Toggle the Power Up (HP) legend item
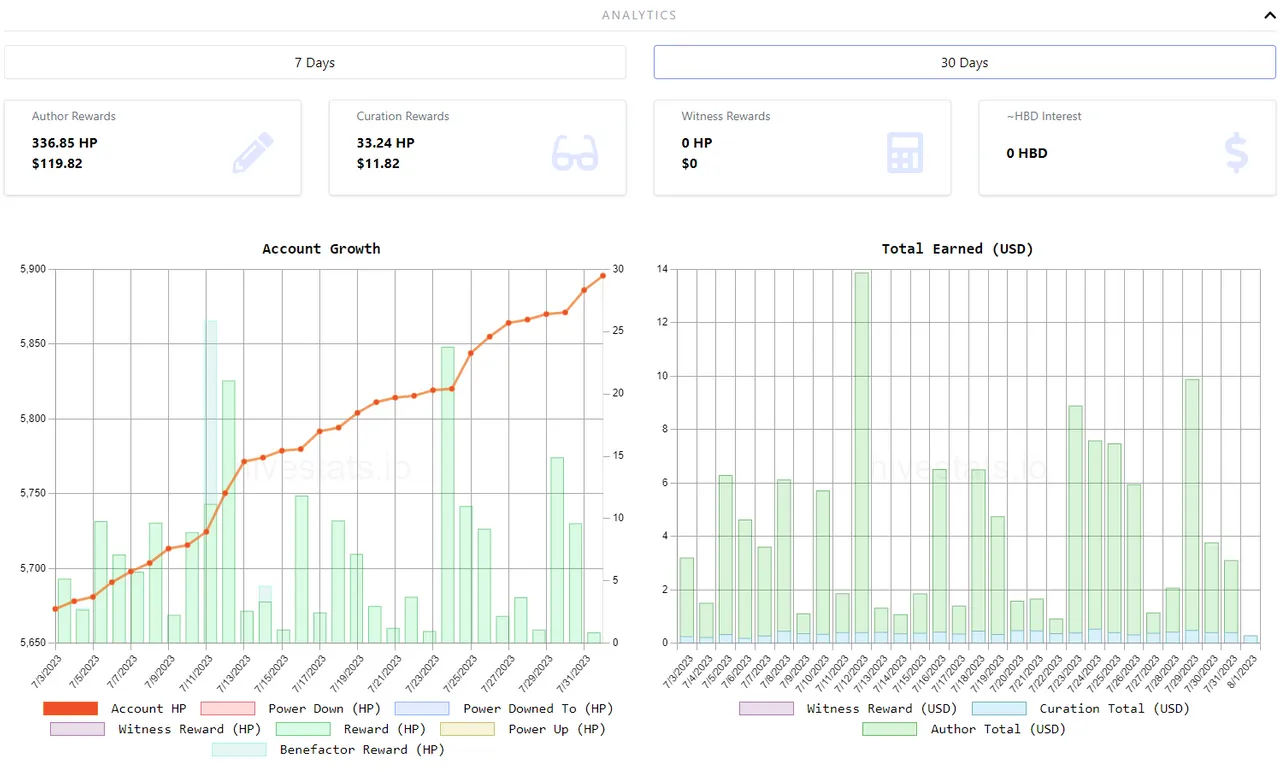1280x772 pixels. [467, 729]
